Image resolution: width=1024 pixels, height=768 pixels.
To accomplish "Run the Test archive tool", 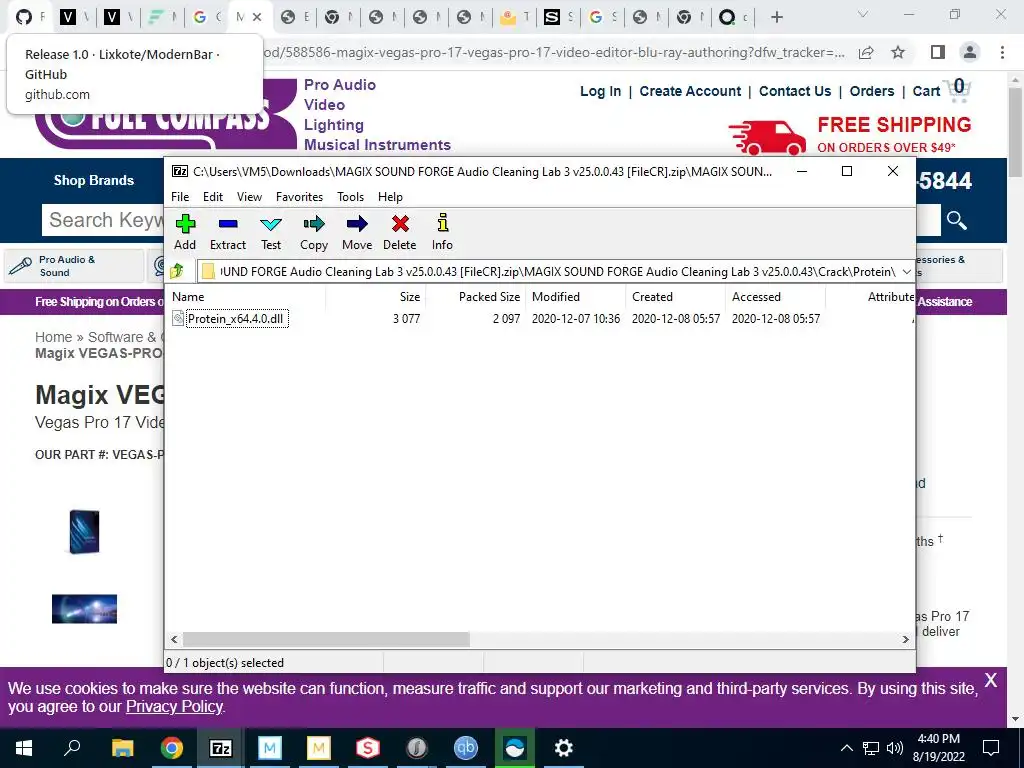I will coord(271,232).
